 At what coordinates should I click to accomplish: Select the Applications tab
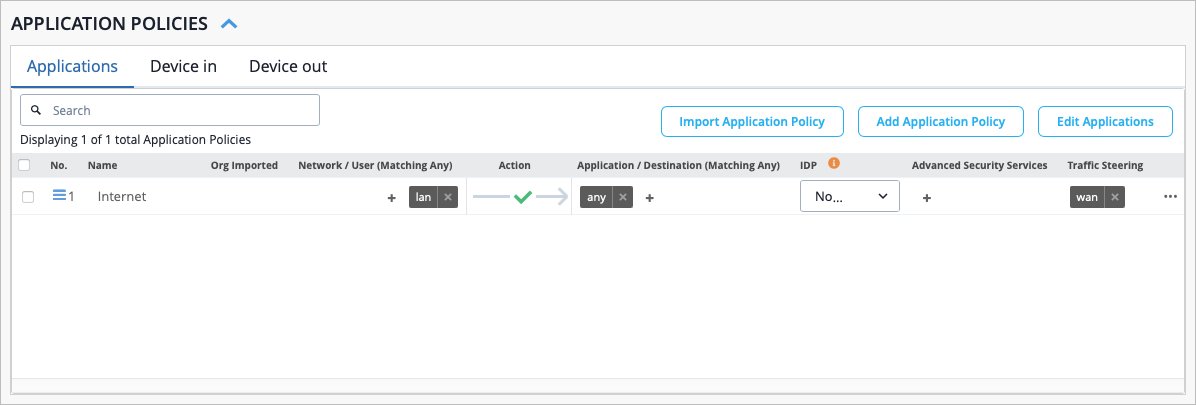[72, 67]
